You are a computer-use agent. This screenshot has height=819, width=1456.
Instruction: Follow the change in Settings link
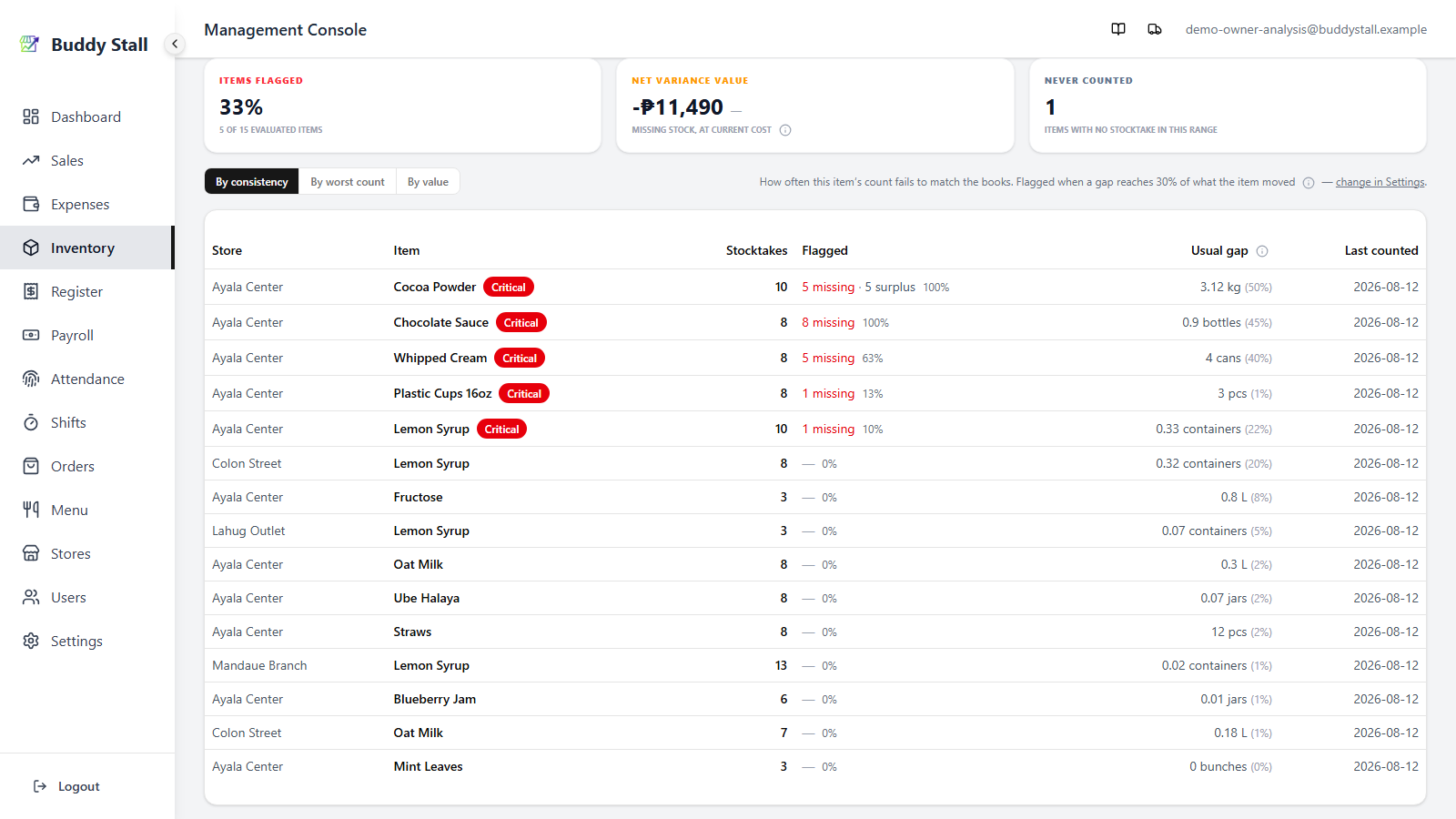pyautogui.click(x=1380, y=182)
